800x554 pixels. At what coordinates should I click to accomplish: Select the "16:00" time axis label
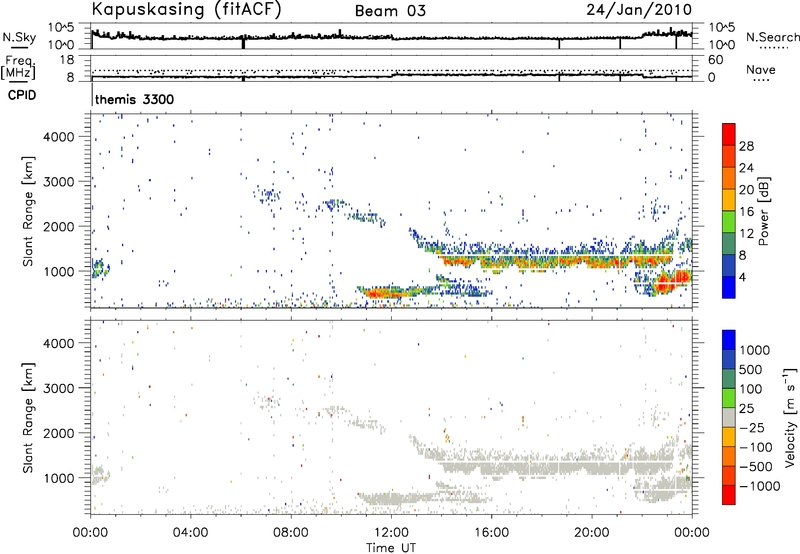point(491,532)
